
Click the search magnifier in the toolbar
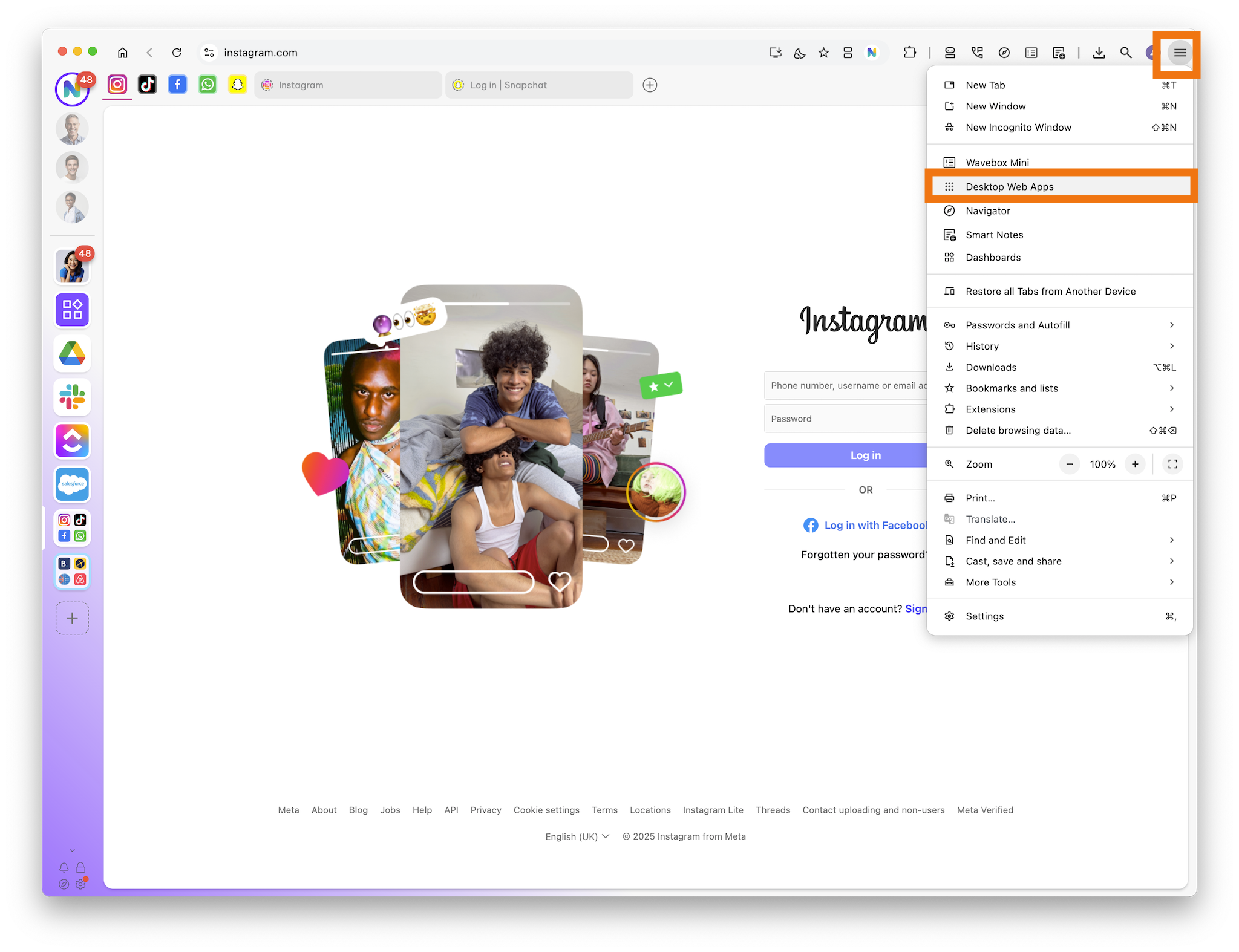(1126, 53)
